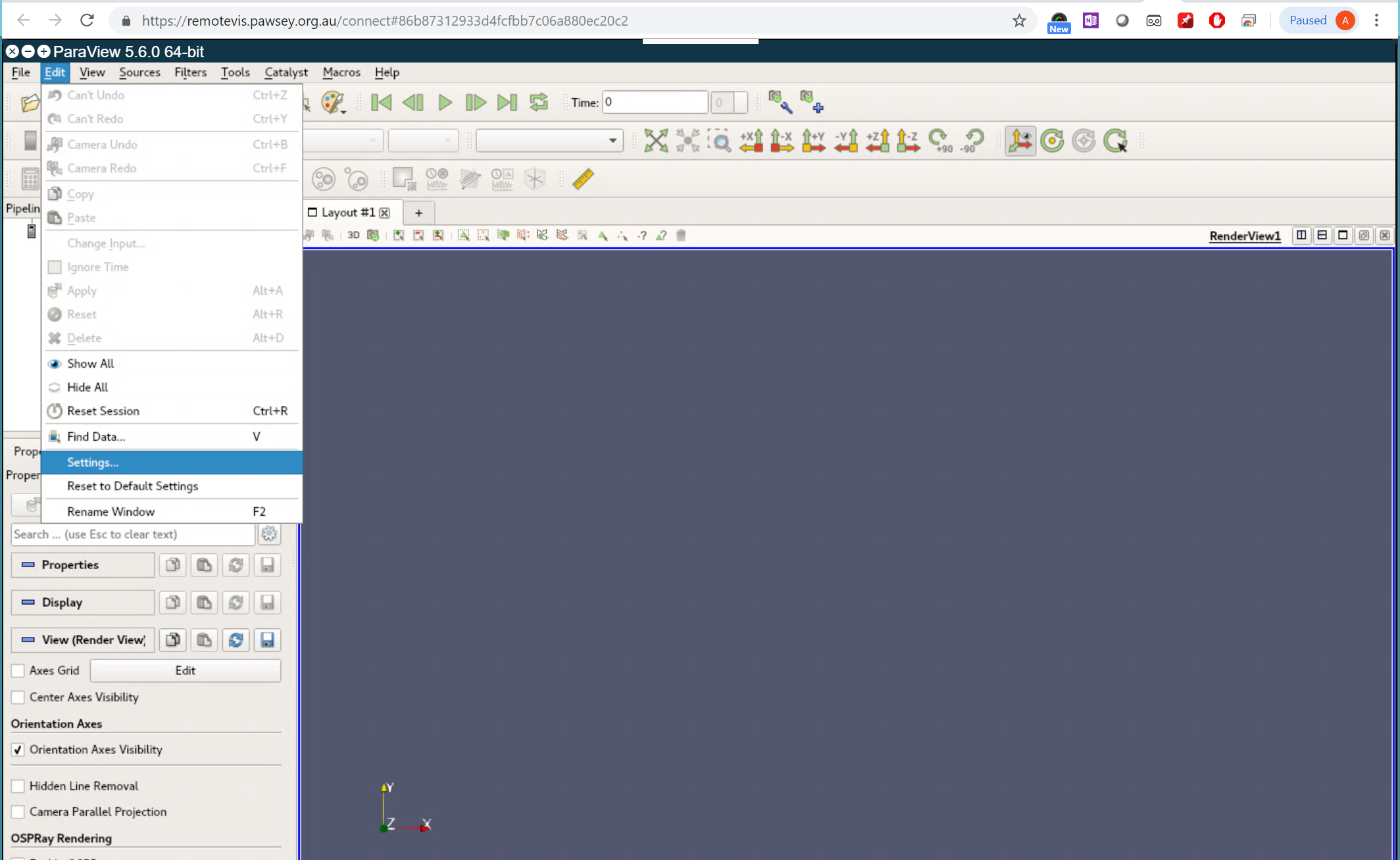Image resolution: width=1400 pixels, height=860 pixels.
Task: Click the Previous Frame button
Action: click(413, 102)
